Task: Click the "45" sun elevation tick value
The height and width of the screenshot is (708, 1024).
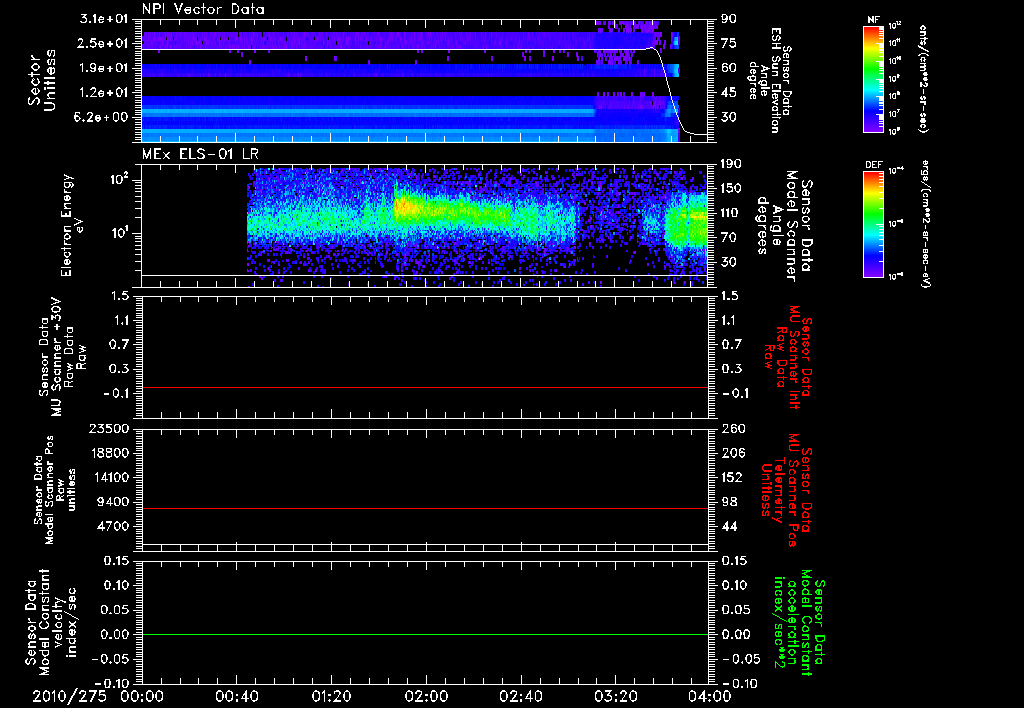Action: pos(729,93)
